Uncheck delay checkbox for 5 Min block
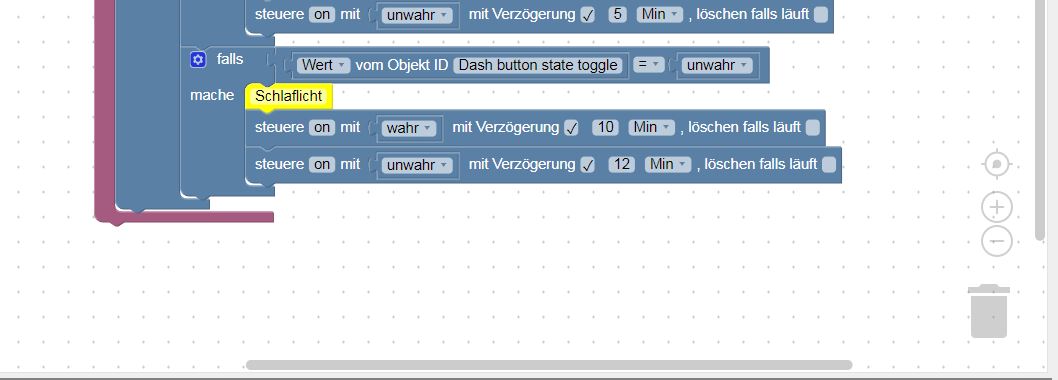Image resolution: width=1058 pixels, height=380 pixels. tap(588, 14)
